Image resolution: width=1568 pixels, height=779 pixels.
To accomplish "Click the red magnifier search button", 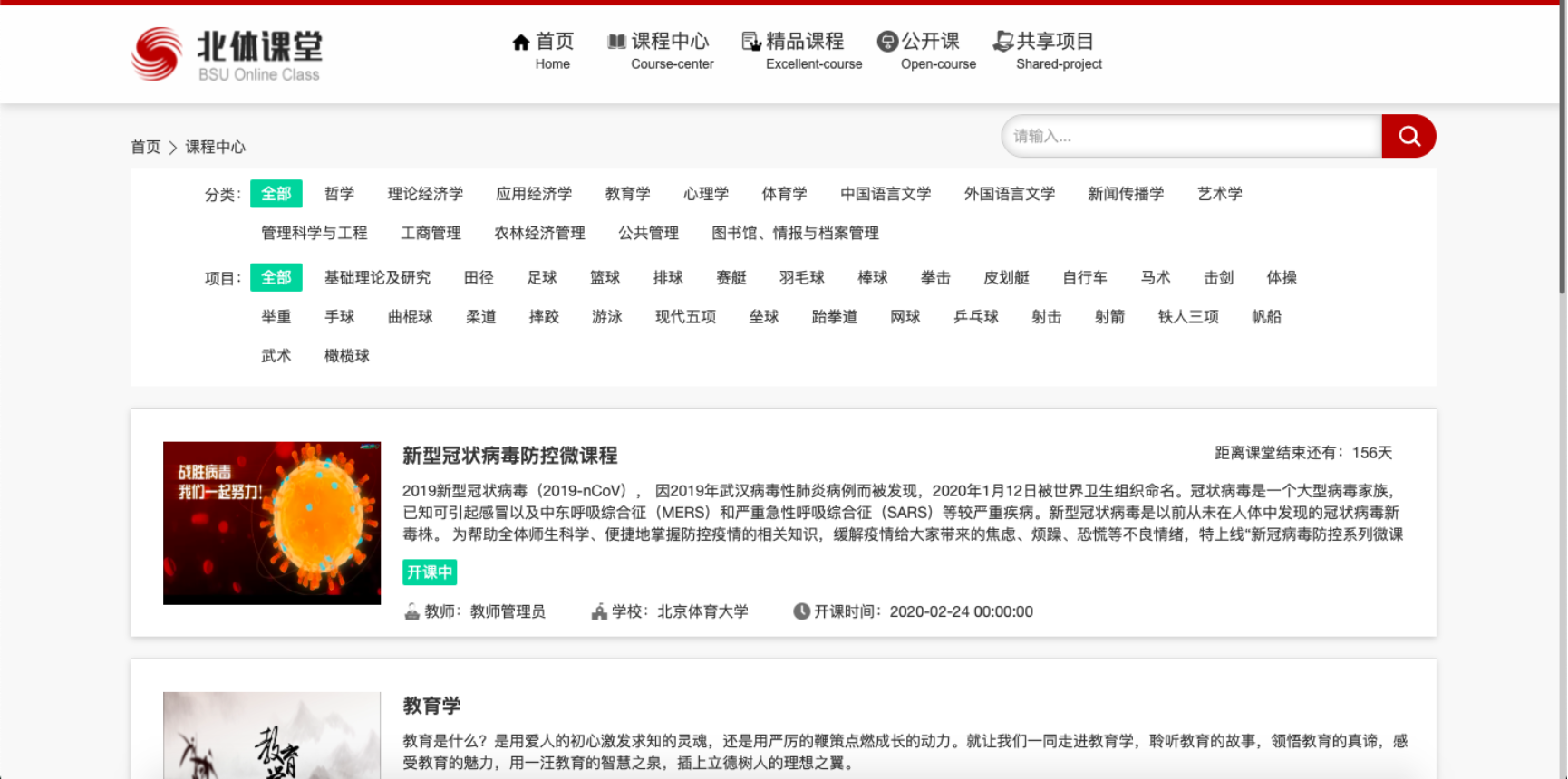I will tap(1408, 136).
